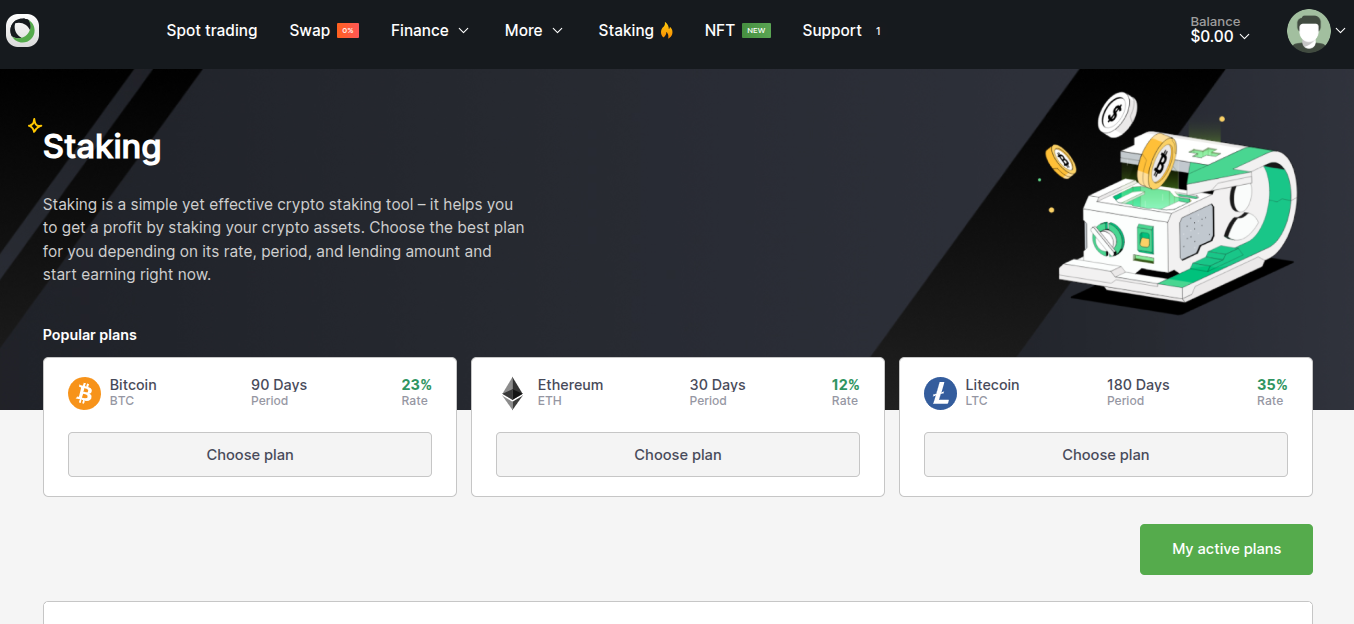Open the user profile avatar
Screen dimensions: 1354x624
tap(1308, 31)
